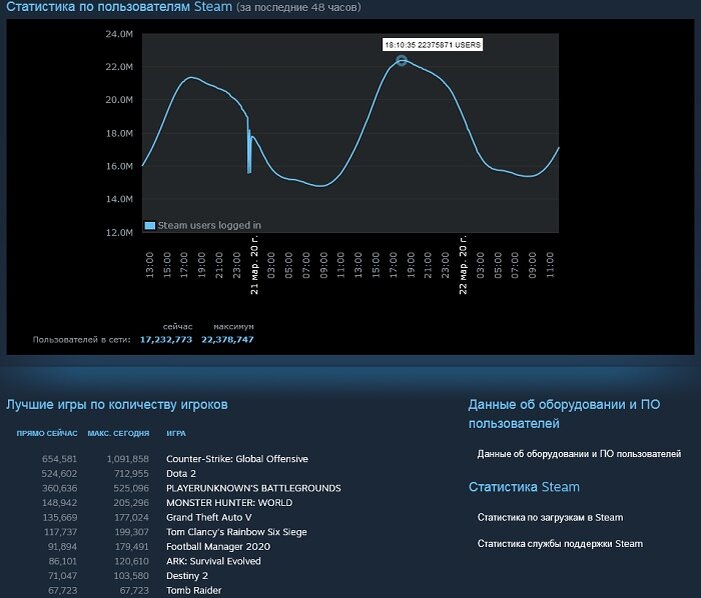Click the 199,307 peak players value
This screenshot has height=598, width=701.
point(131,532)
